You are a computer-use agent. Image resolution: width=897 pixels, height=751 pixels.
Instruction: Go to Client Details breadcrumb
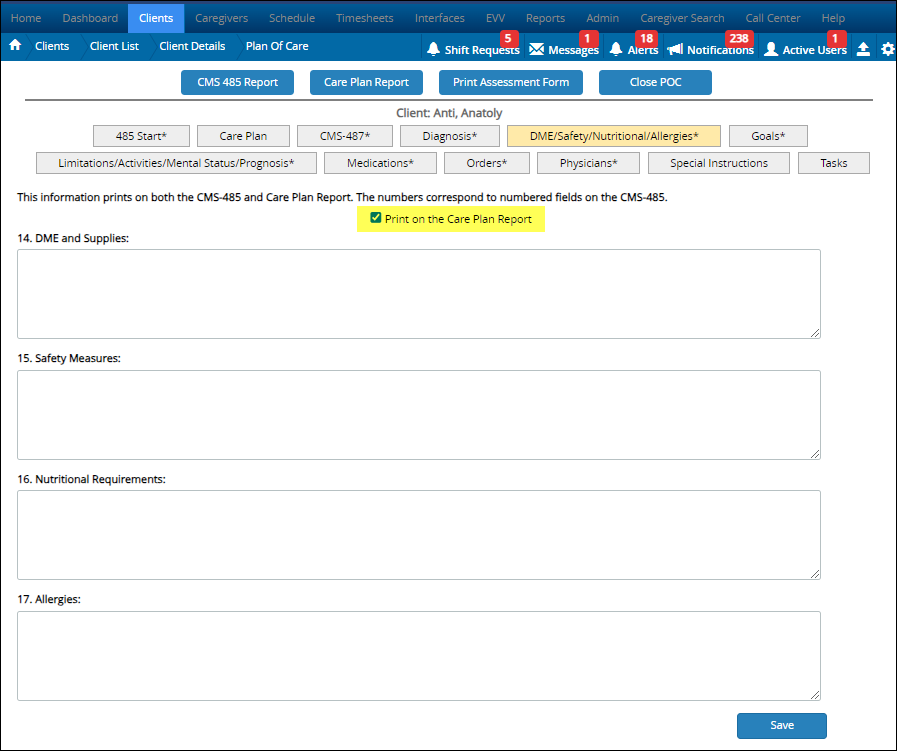pyautogui.click(x=192, y=46)
